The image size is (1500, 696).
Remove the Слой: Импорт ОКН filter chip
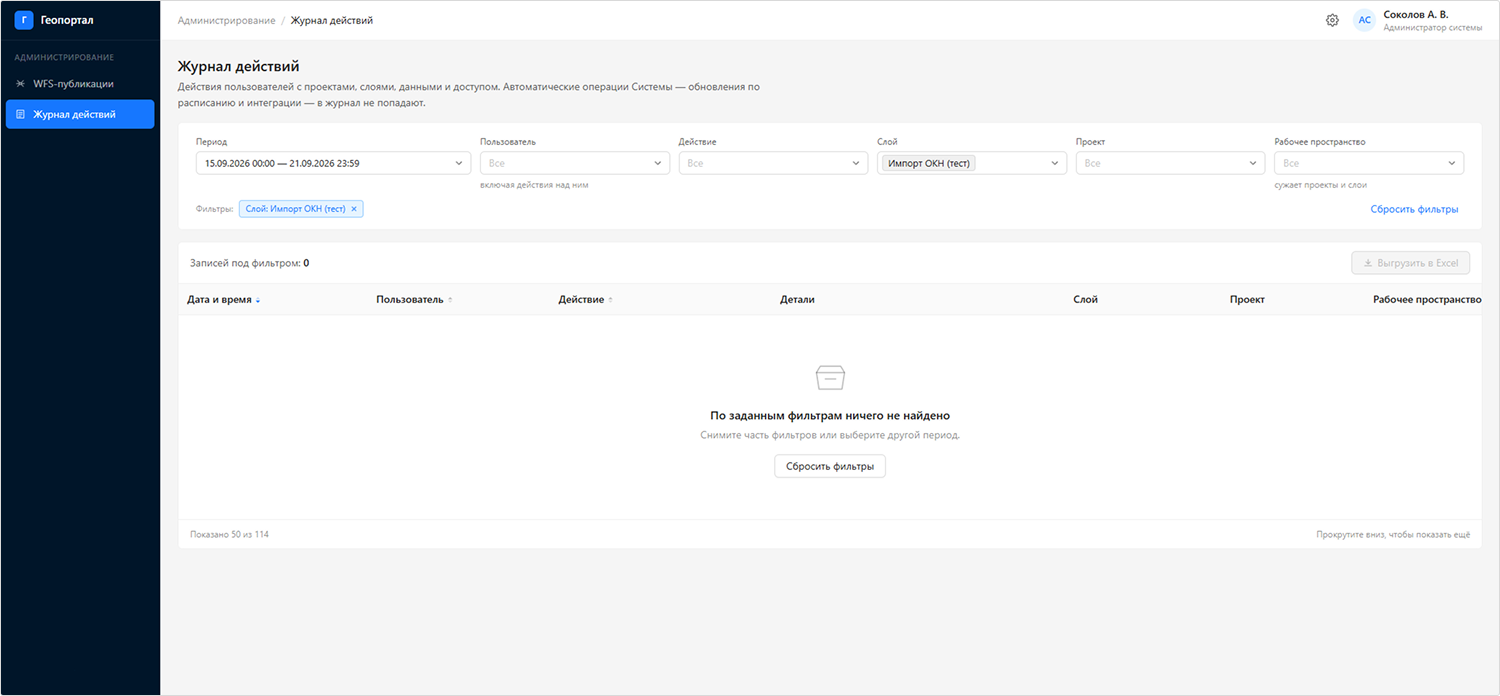coord(353,209)
